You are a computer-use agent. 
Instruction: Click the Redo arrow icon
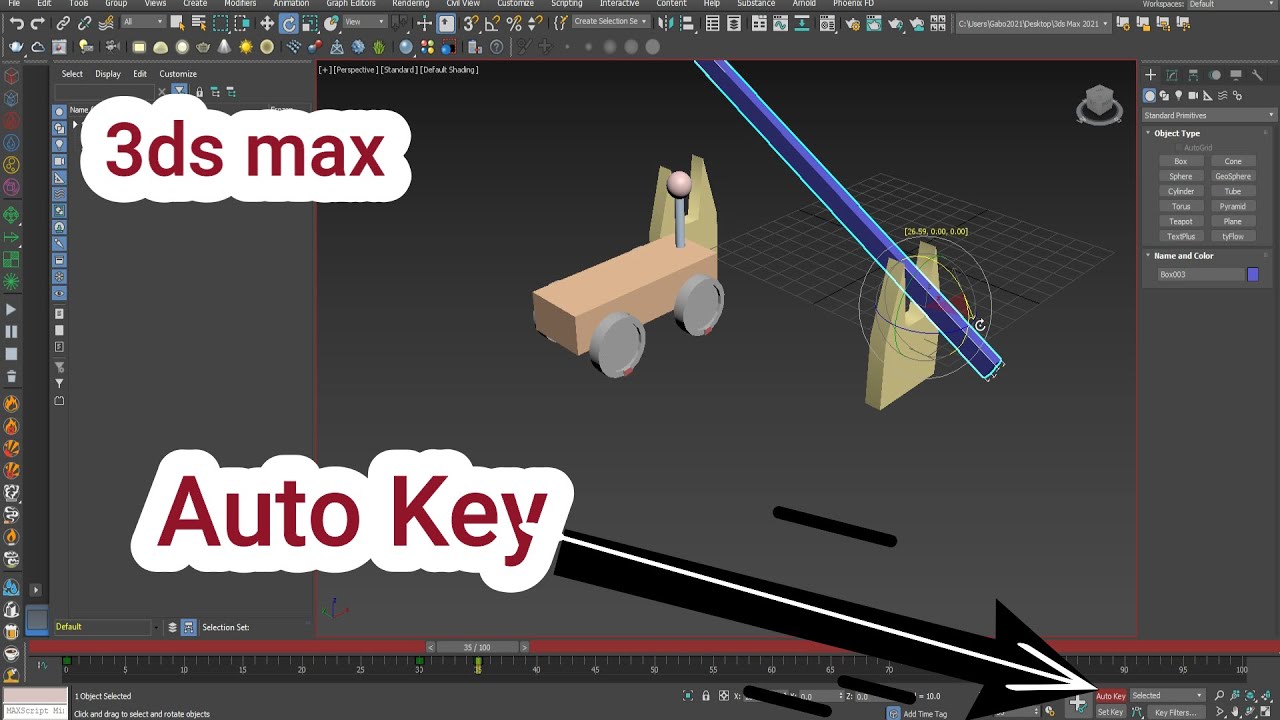point(38,23)
